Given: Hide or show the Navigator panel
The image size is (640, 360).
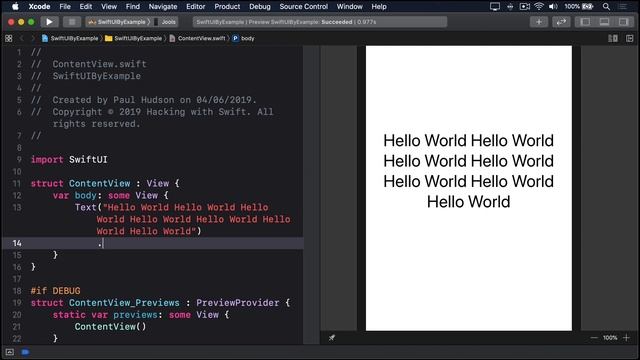Looking at the screenshot, I should click(585, 22).
